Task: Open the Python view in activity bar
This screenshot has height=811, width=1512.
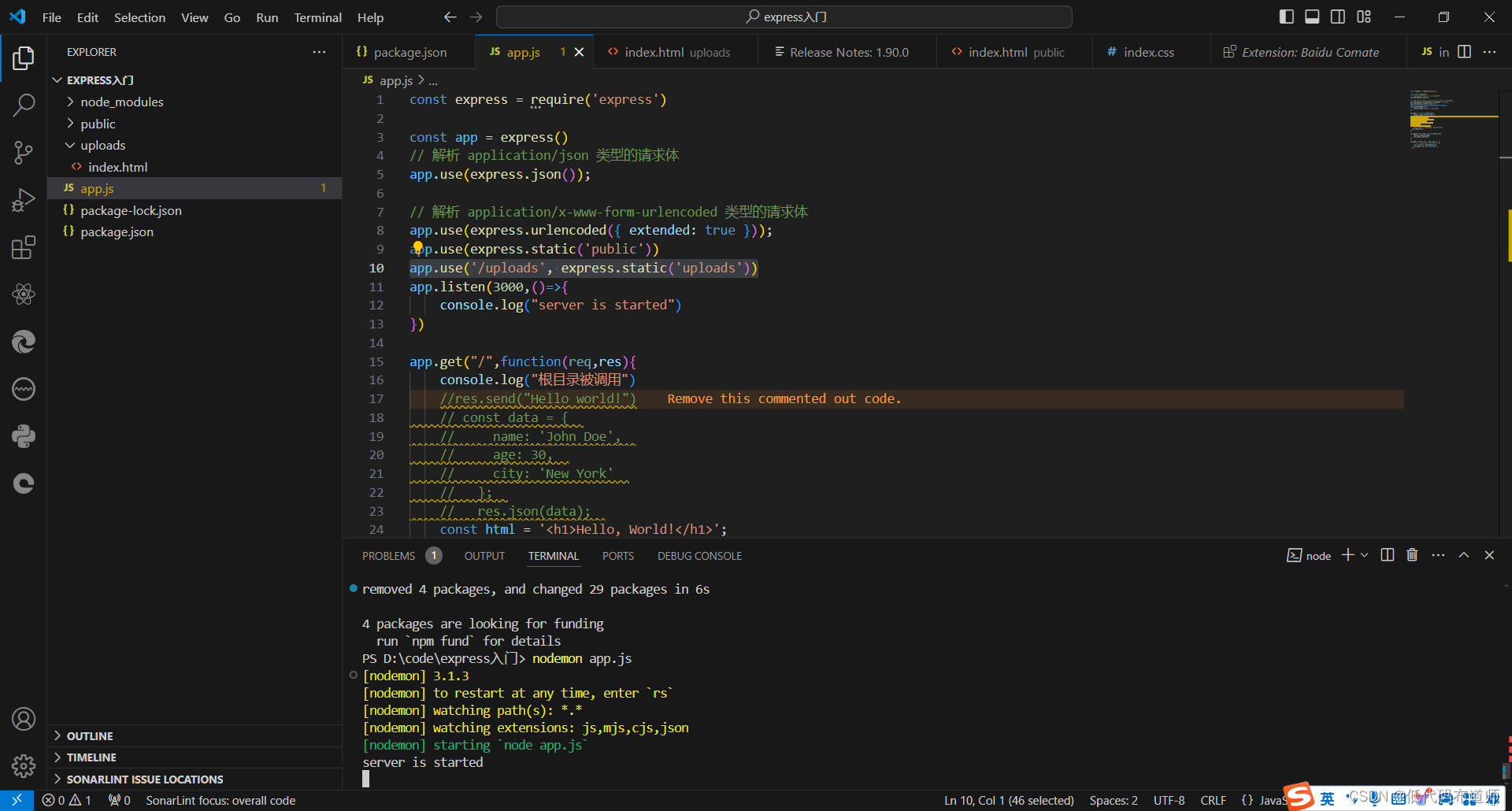Action: point(24,436)
